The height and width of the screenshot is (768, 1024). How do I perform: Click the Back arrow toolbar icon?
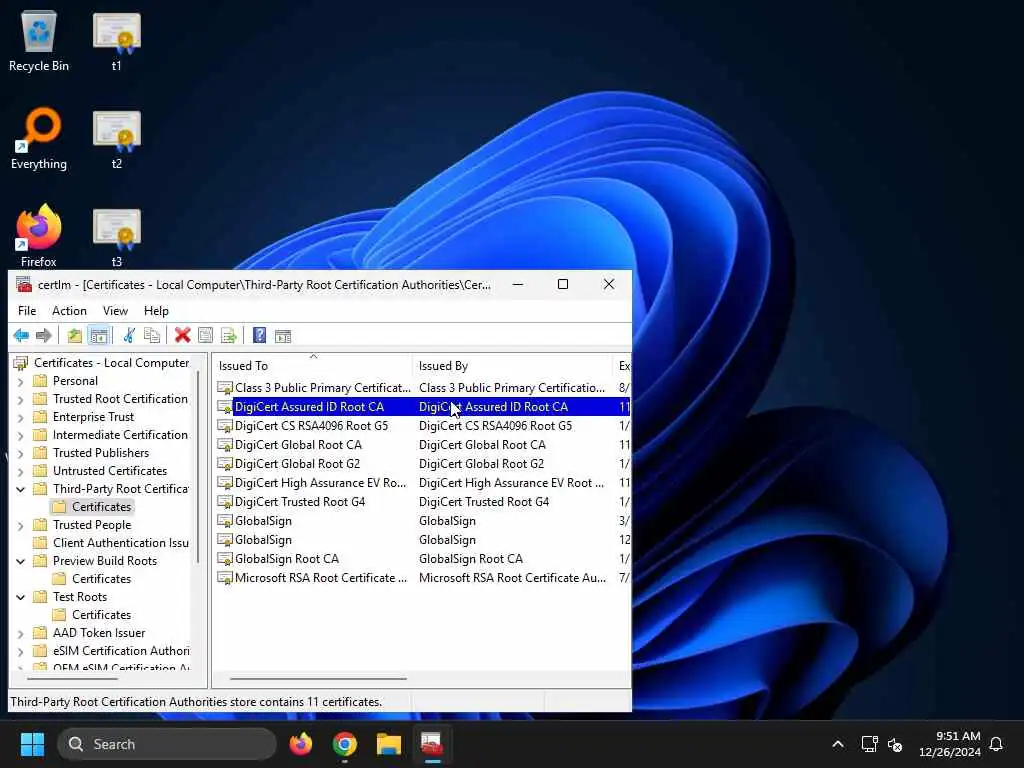(x=21, y=336)
